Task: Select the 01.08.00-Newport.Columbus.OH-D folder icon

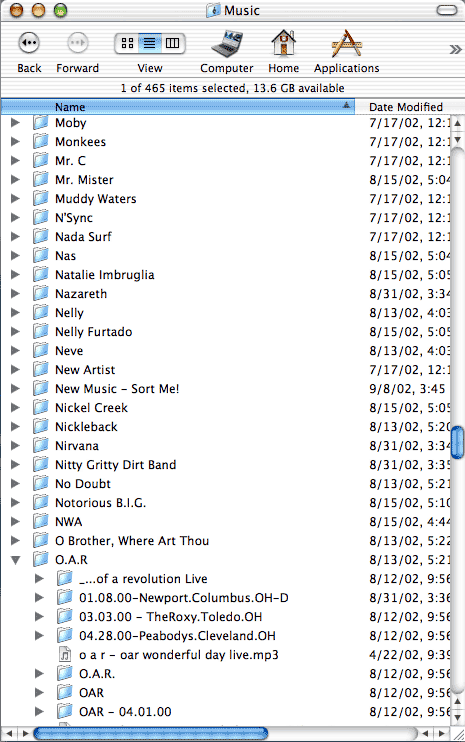Action: pos(65,597)
